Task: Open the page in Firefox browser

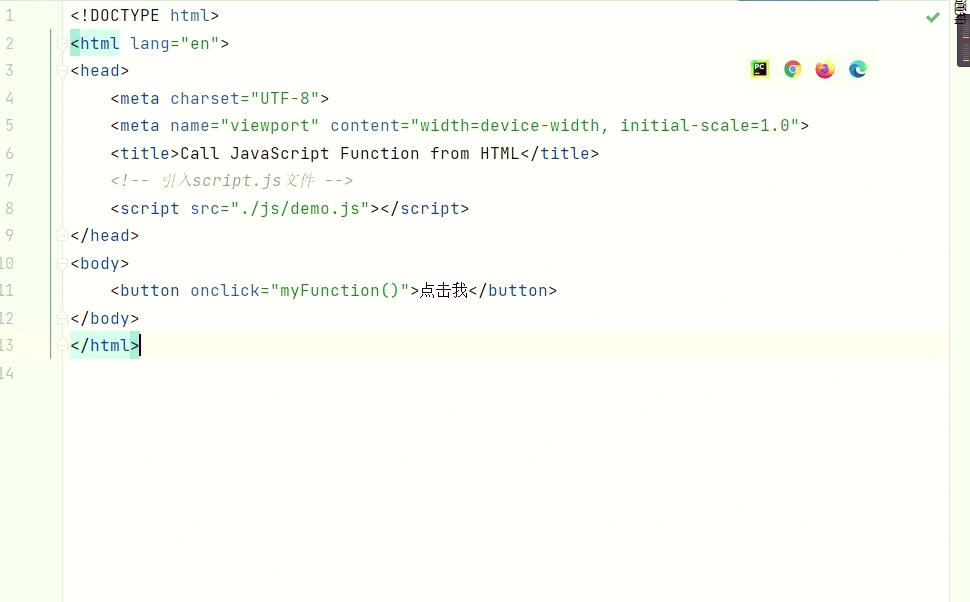Action: tap(825, 69)
